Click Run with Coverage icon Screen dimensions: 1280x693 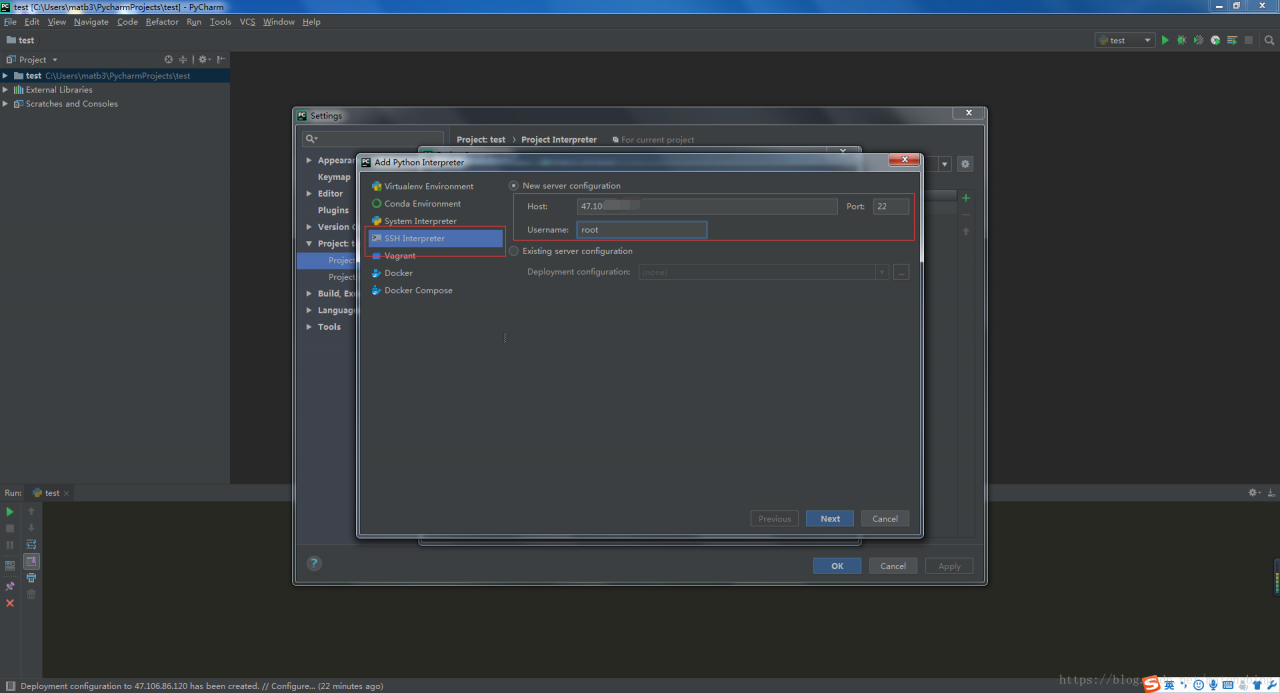click(1198, 40)
